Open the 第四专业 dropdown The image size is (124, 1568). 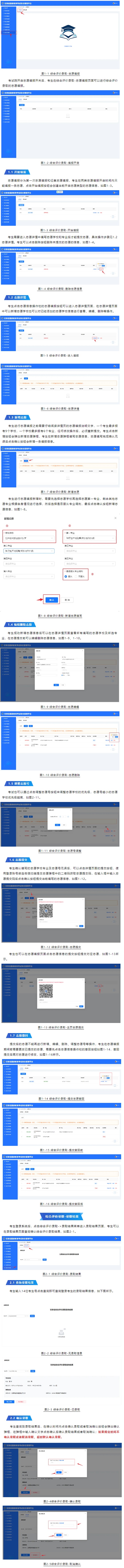29,564
